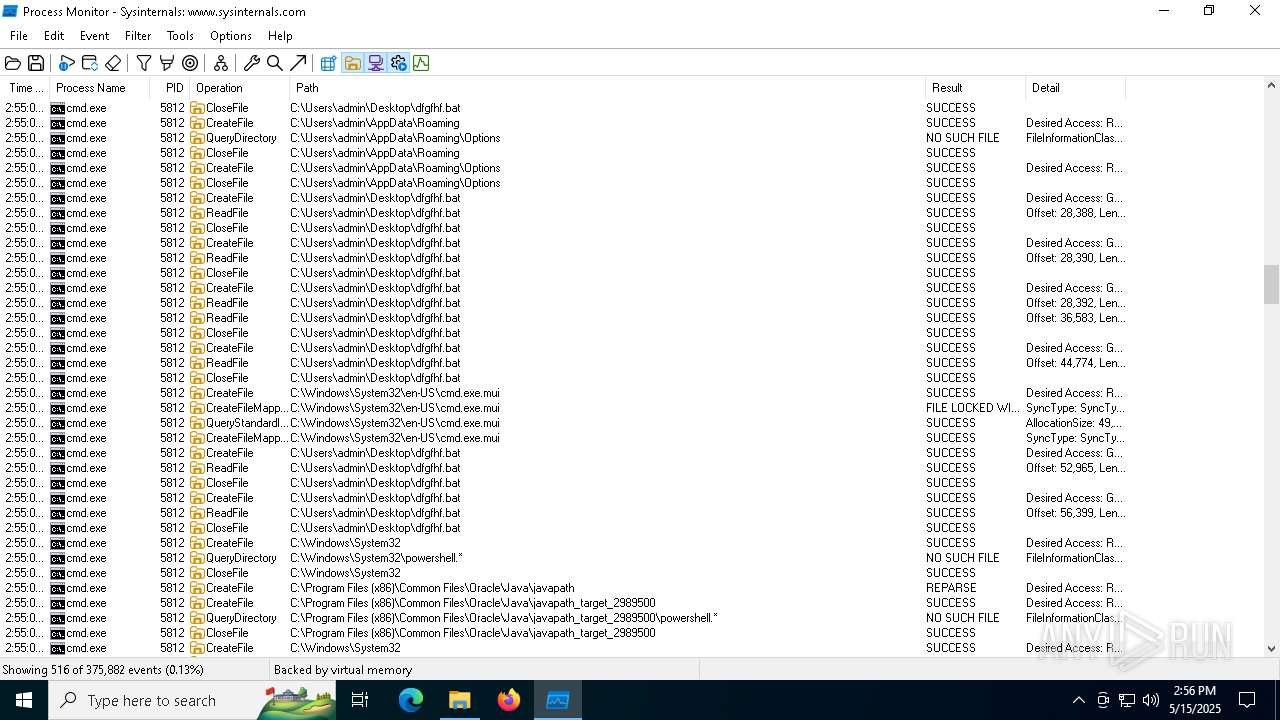Open the File menu
Screen dimensions: 1280x720
19,36
